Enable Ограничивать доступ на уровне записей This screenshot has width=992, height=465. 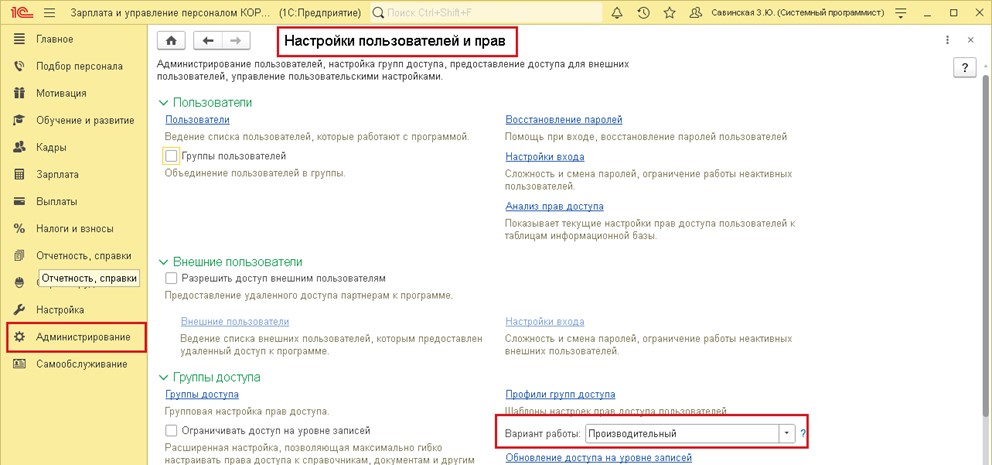(171, 431)
